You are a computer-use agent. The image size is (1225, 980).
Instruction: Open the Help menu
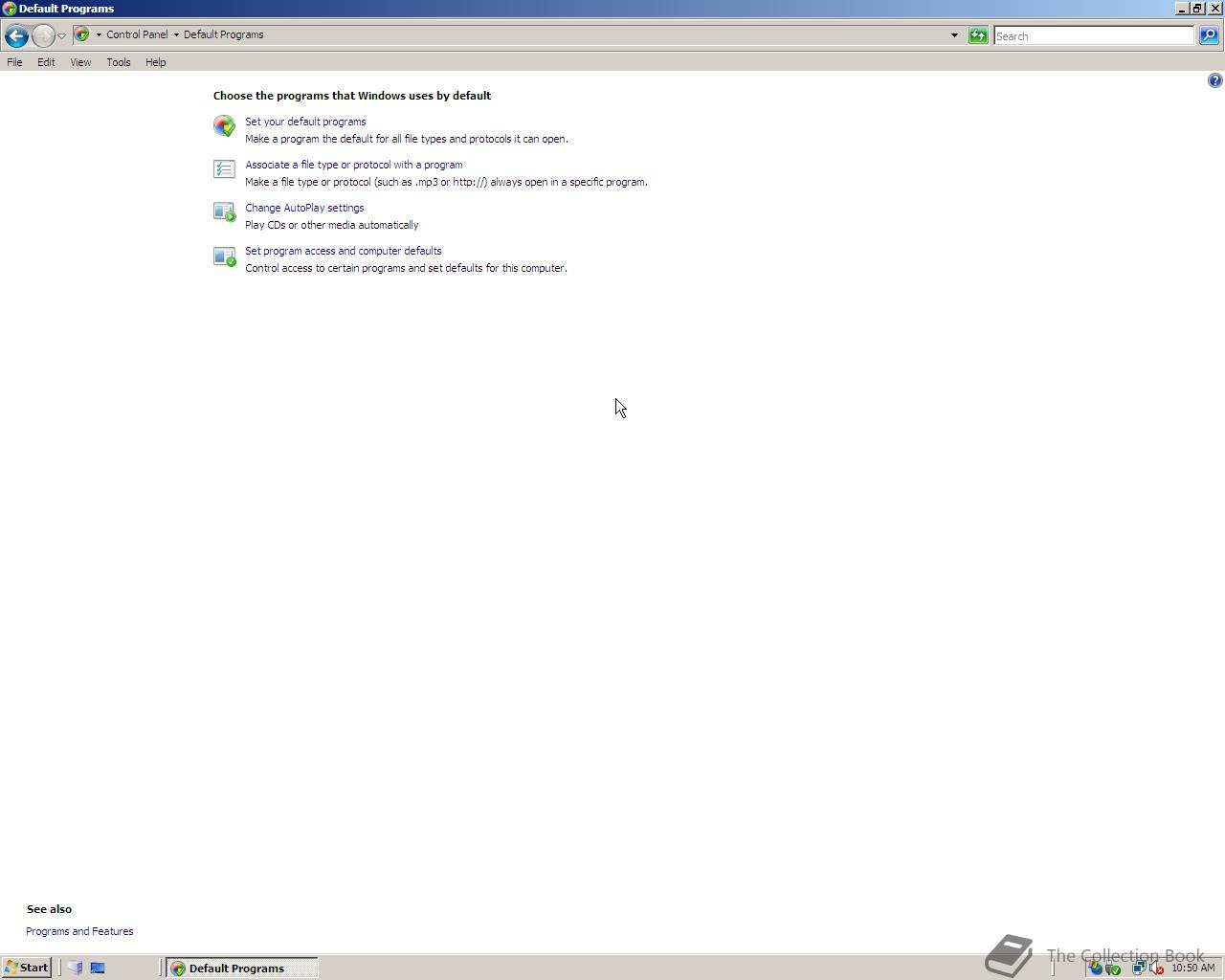click(155, 62)
